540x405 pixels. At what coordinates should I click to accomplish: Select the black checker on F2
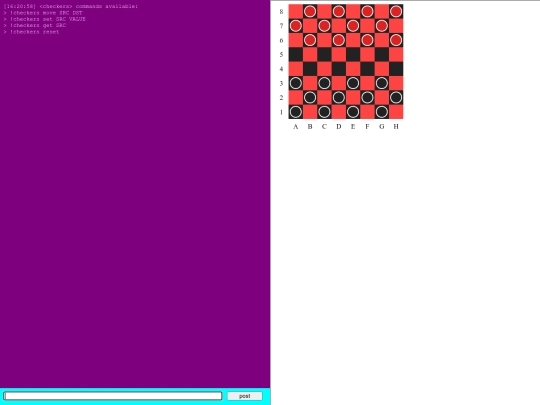[x=367, y=97]
